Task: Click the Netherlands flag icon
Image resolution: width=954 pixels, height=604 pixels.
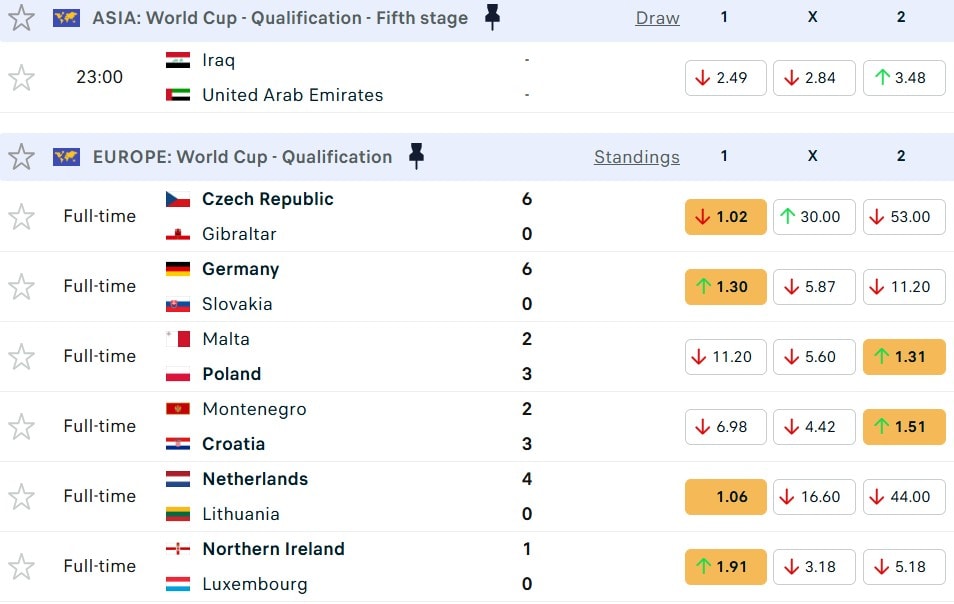Action: point(178,479)
